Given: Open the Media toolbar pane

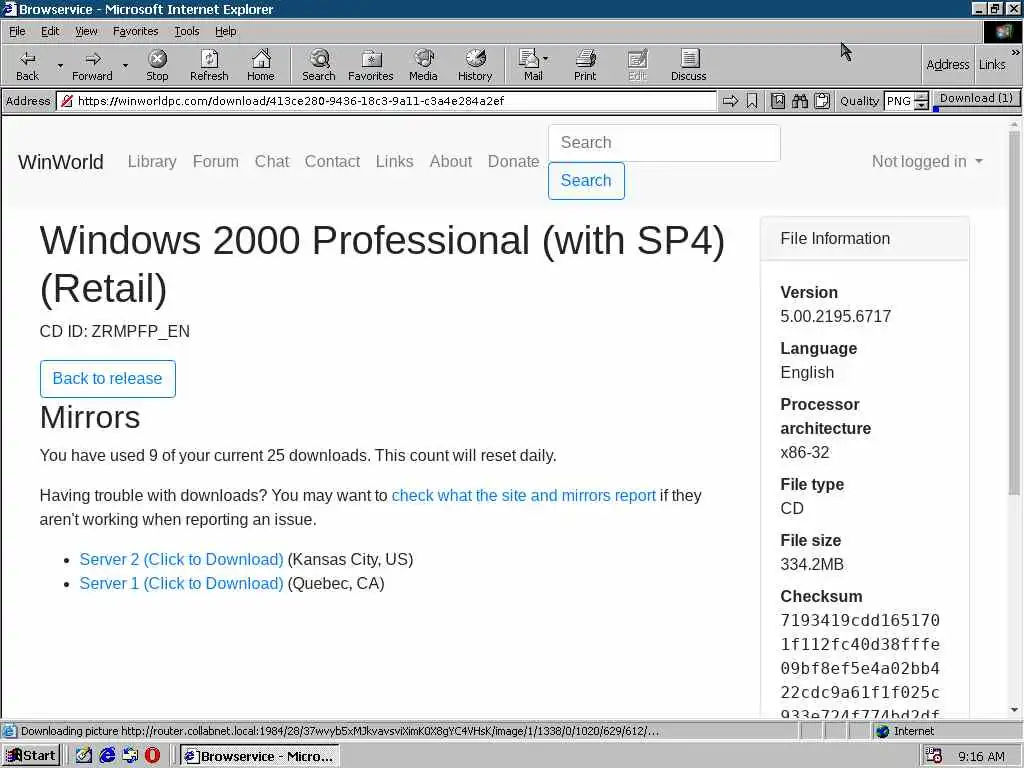Looking at the screenshot, I should 423,65.
